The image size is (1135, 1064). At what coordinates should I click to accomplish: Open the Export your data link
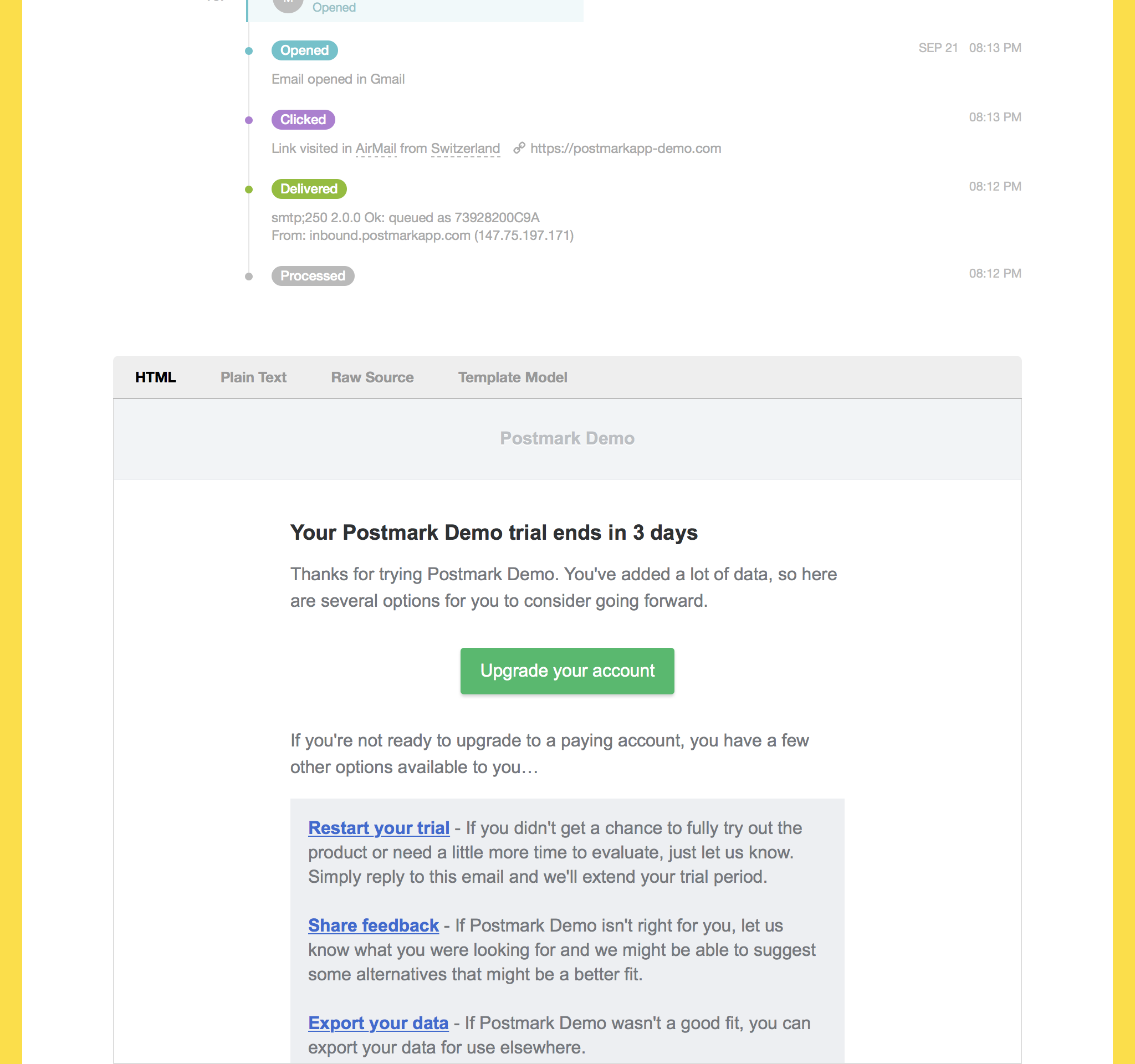click(378, 1023)
